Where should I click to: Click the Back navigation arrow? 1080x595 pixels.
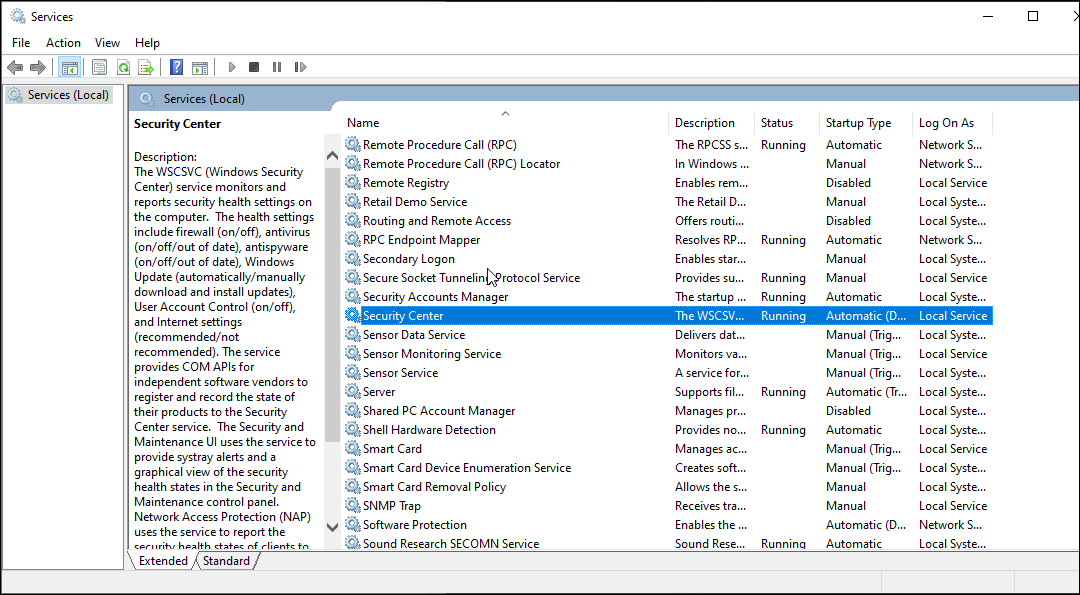coord(15,67)
